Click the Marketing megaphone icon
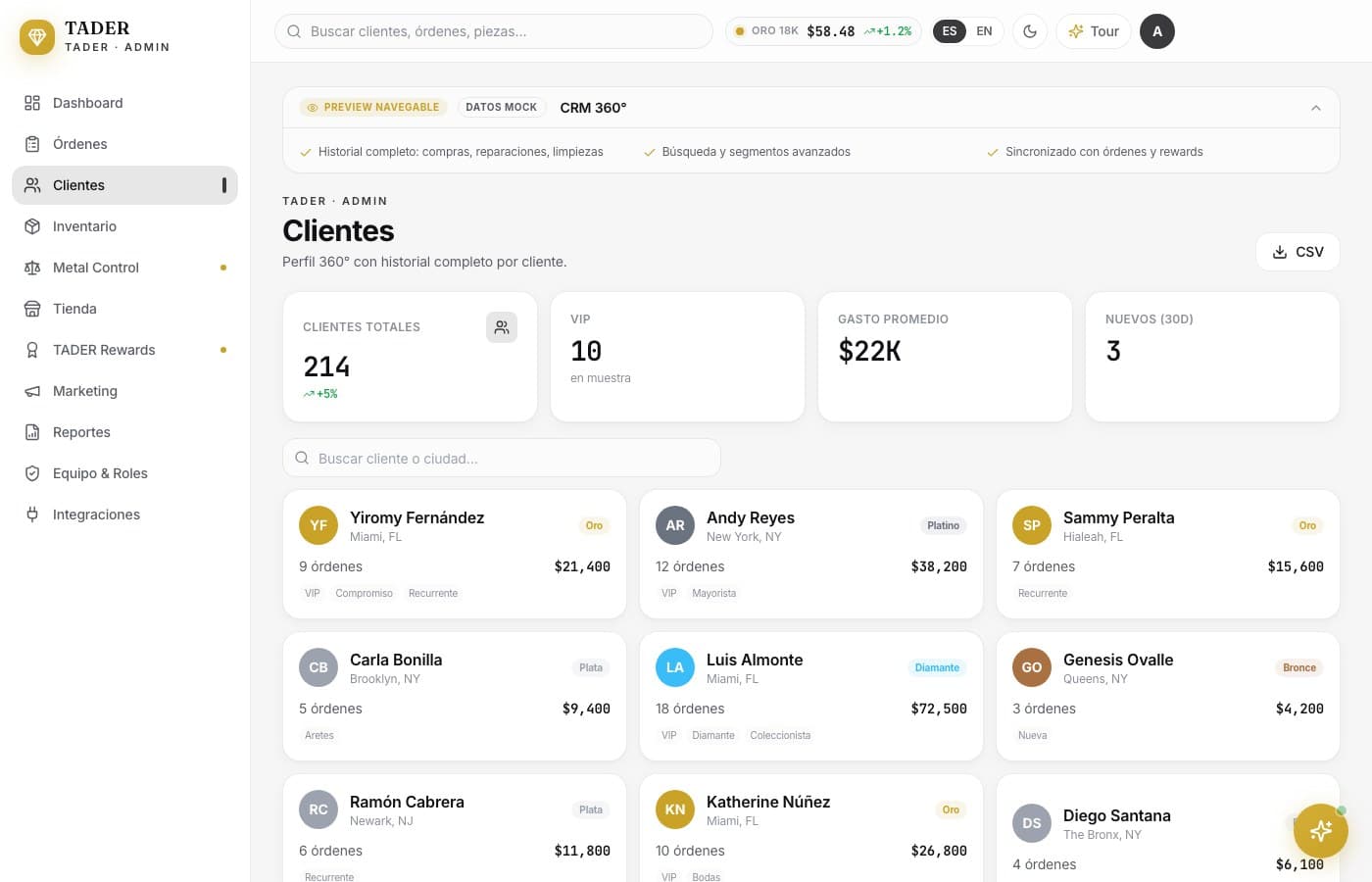Image resolution: width=1372 pixels, height=882 pixels. coord(32,391)
